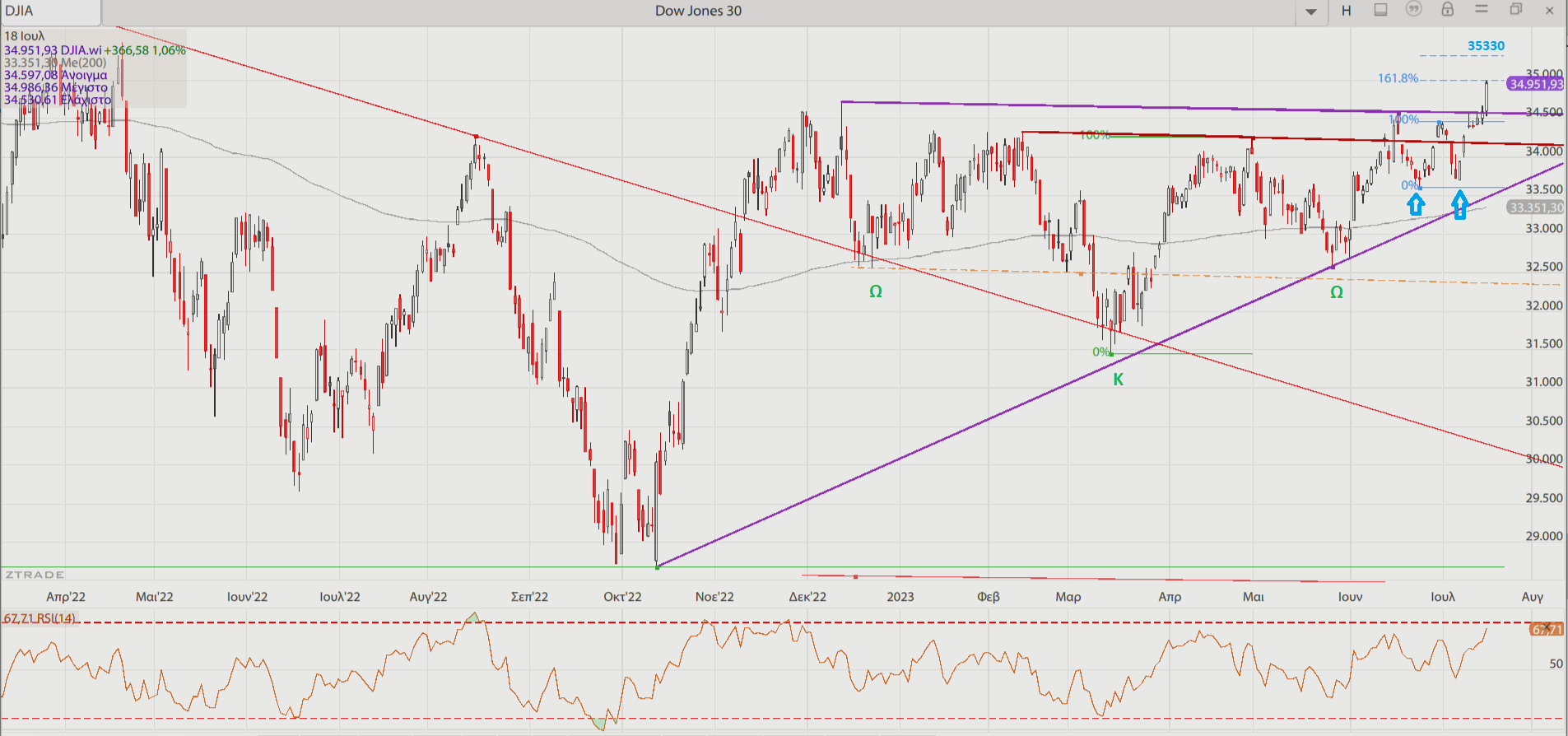Viewport: 1568px width, 736px height.
Task: Click the Δεκ'22 date axis label
Action: click(807, 597)
